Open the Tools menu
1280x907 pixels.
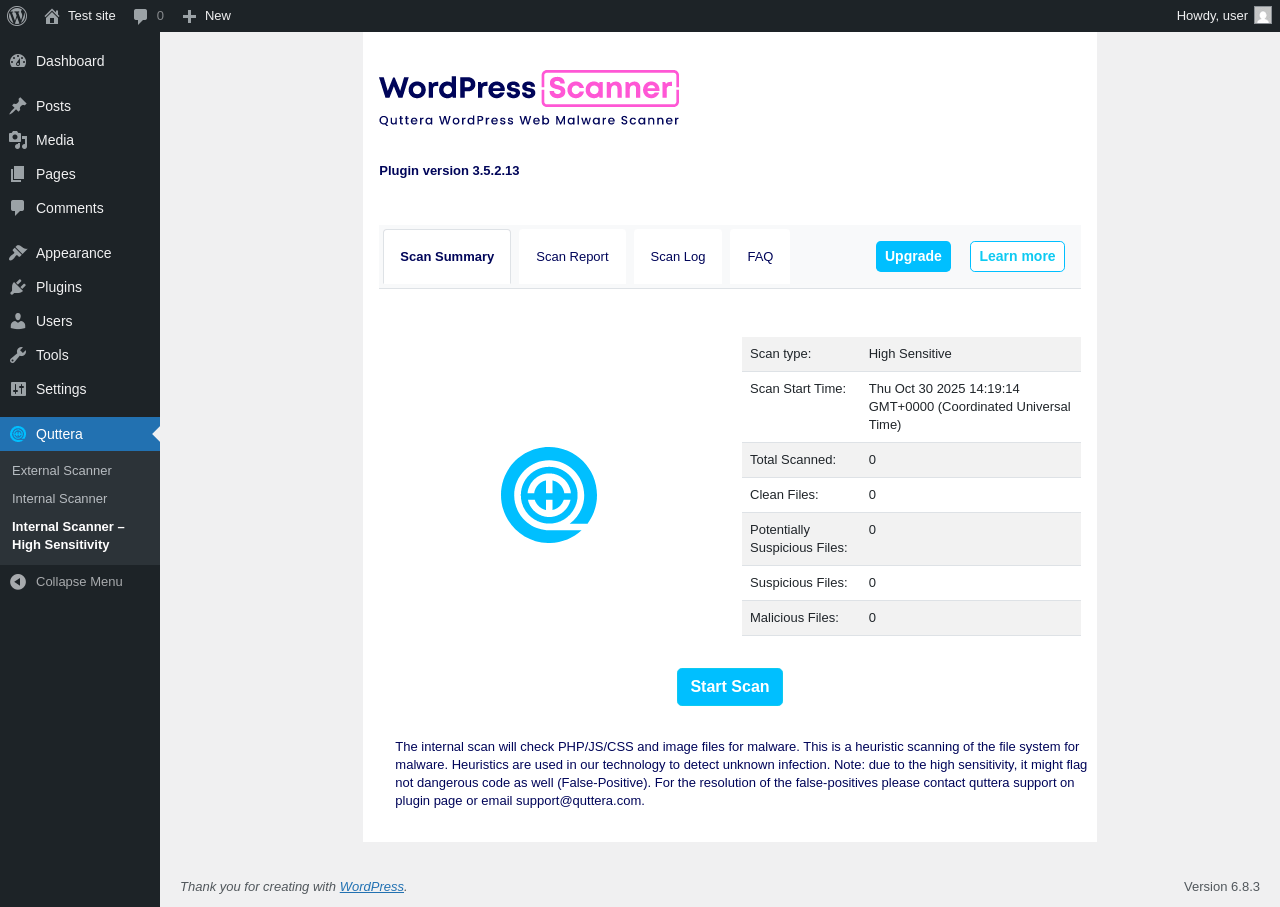point(52,355)
